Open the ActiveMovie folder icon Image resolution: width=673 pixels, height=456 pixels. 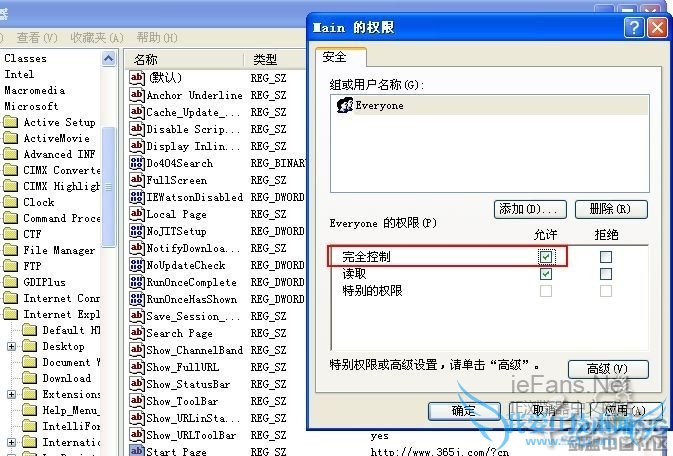click(x=10, y=138)
